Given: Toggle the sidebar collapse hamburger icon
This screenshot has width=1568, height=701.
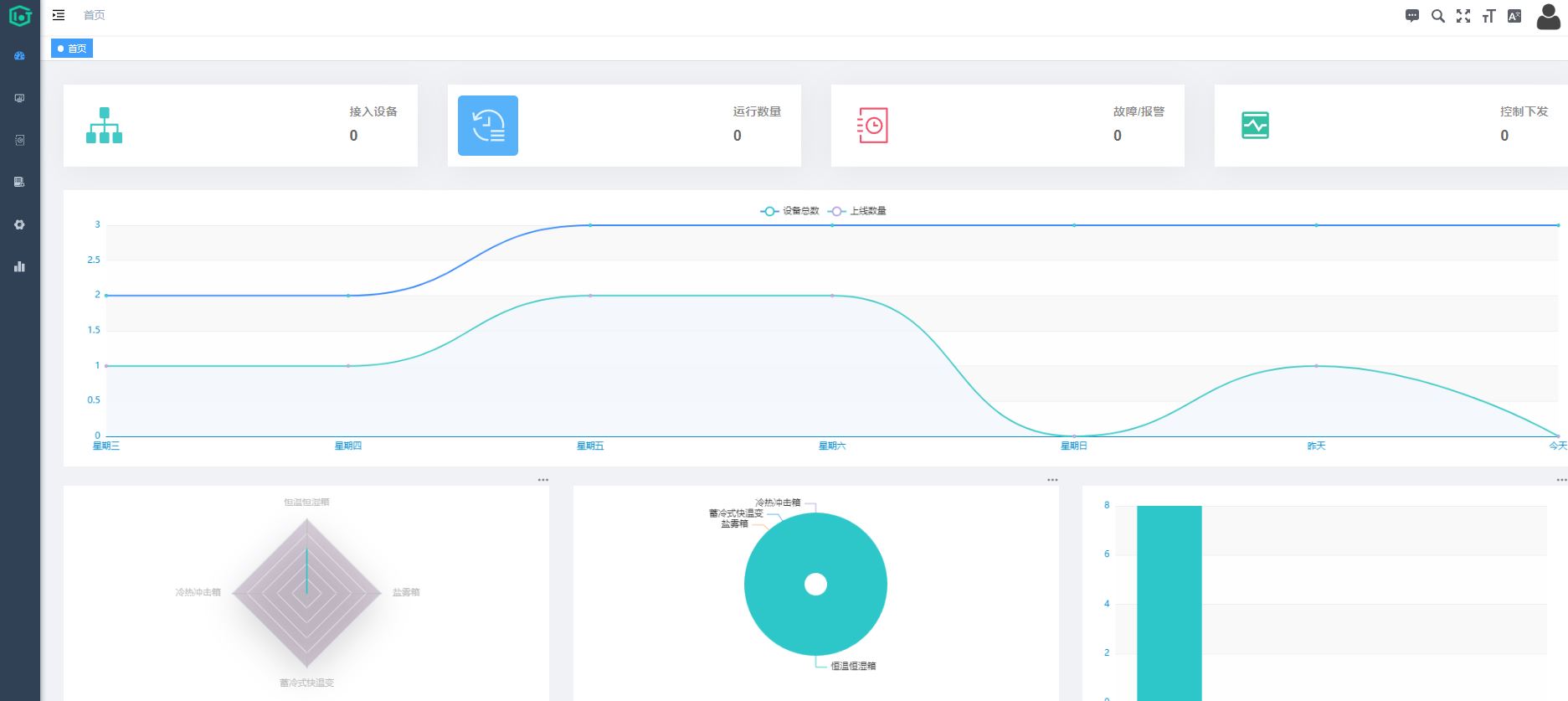Looking at the screenshot, I should [x=59, y=15].
